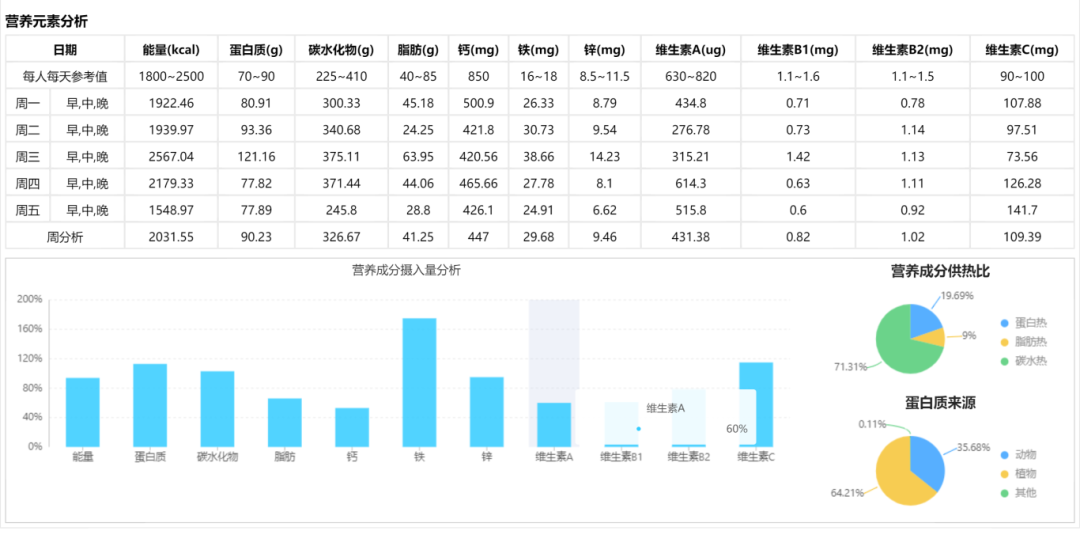Click the 碳水化合物(g) column header
This screenshot has width=1080, height=546.
(x=341, y=50)
